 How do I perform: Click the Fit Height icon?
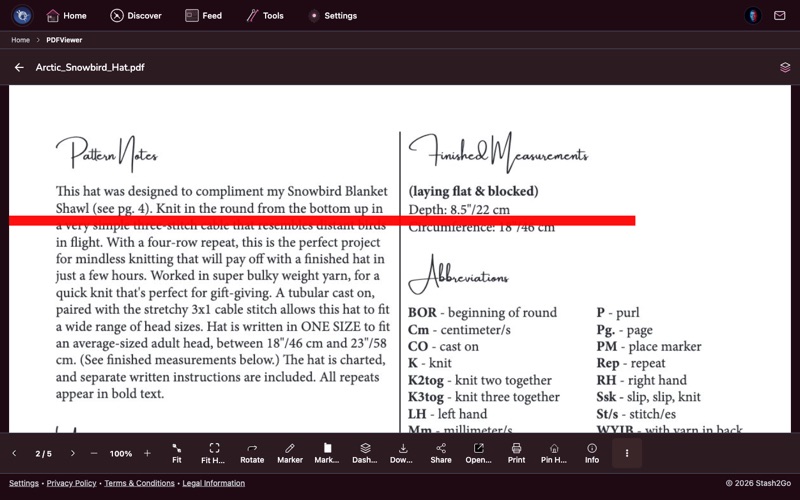[214, 452]
